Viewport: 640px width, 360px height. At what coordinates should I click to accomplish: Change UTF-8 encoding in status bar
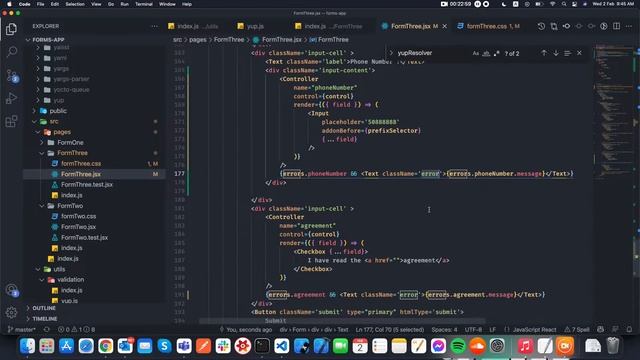pyautogui.click(x=473, y=329)
